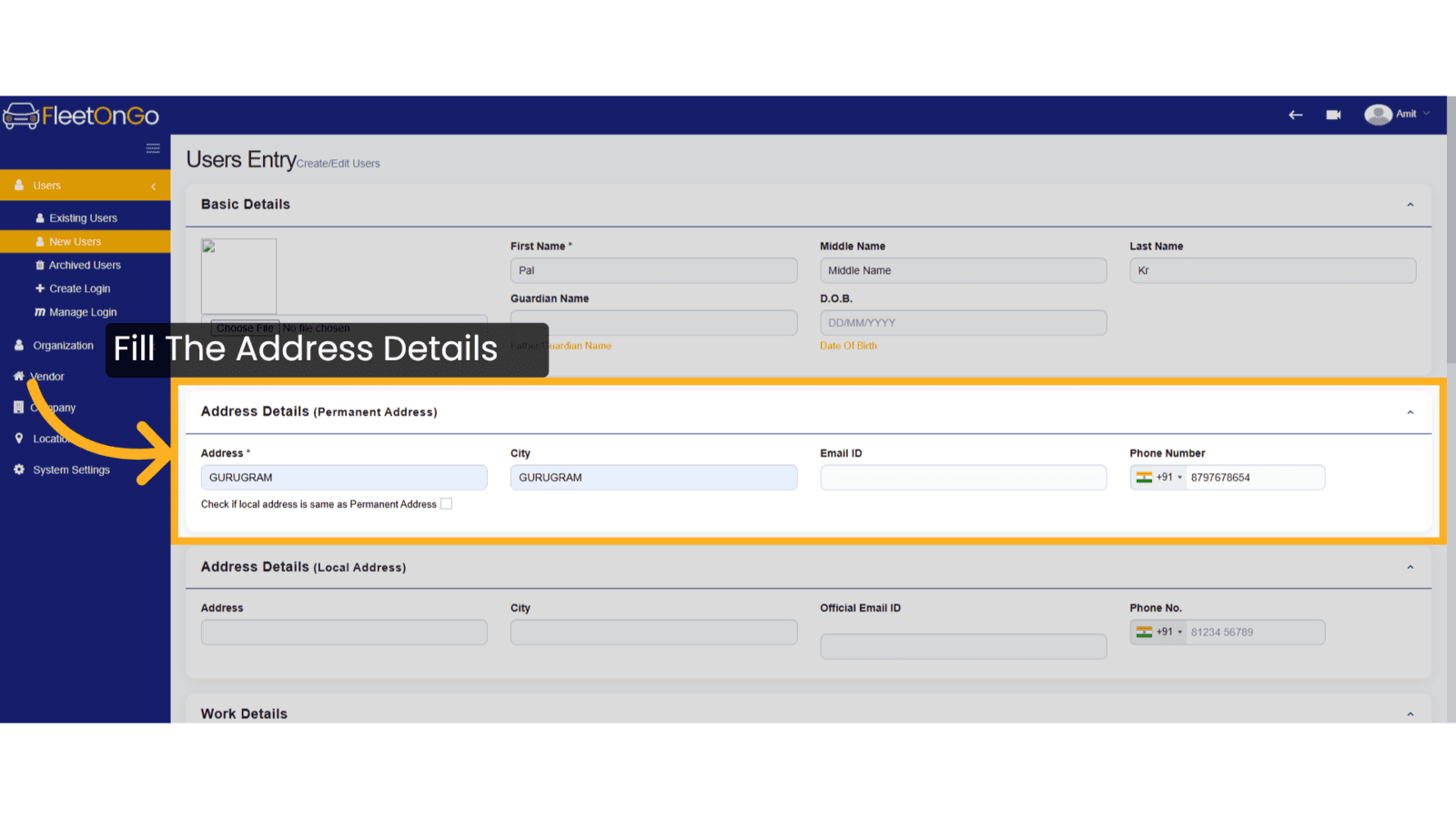Click the Official Email ID field
The image size is (1456, 819).
(x=963, y=647)
